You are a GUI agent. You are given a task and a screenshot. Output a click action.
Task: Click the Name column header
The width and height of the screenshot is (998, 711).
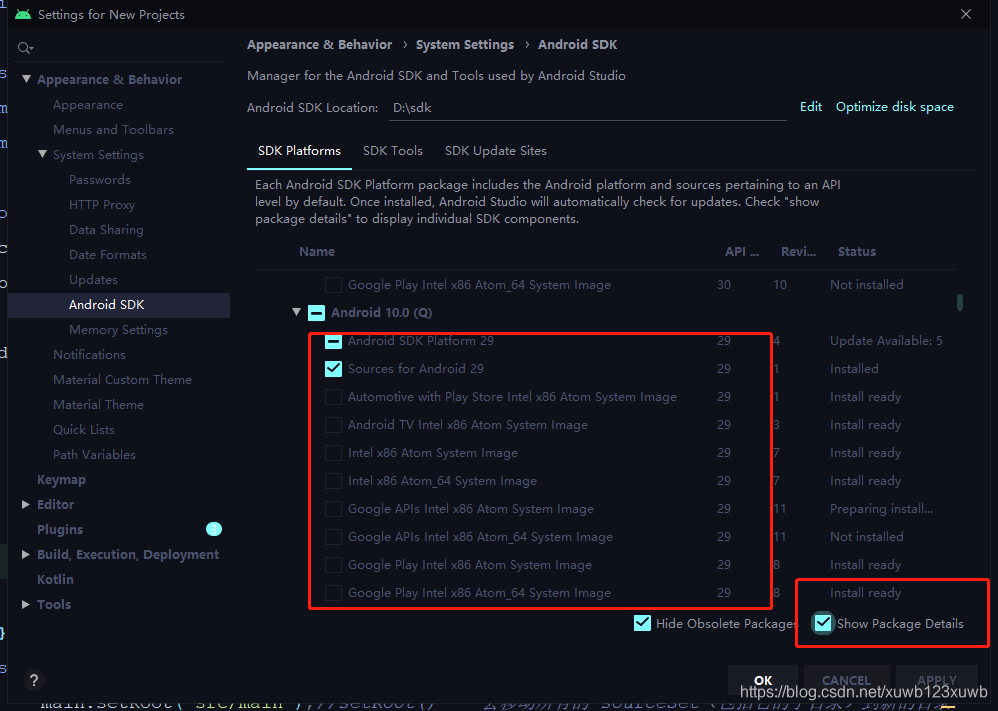(317, 251)
